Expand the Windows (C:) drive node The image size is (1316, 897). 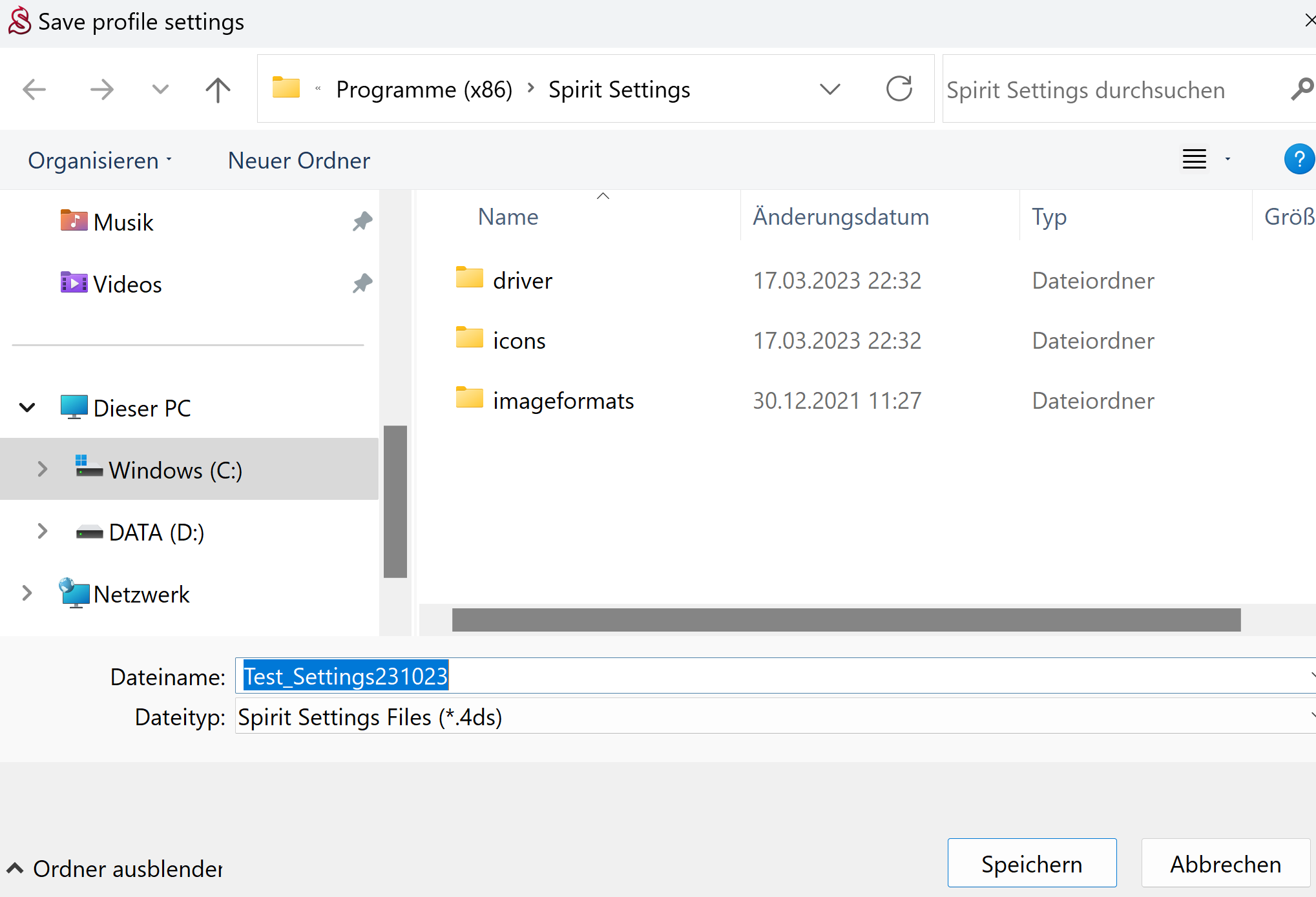(x=43, y=469)
